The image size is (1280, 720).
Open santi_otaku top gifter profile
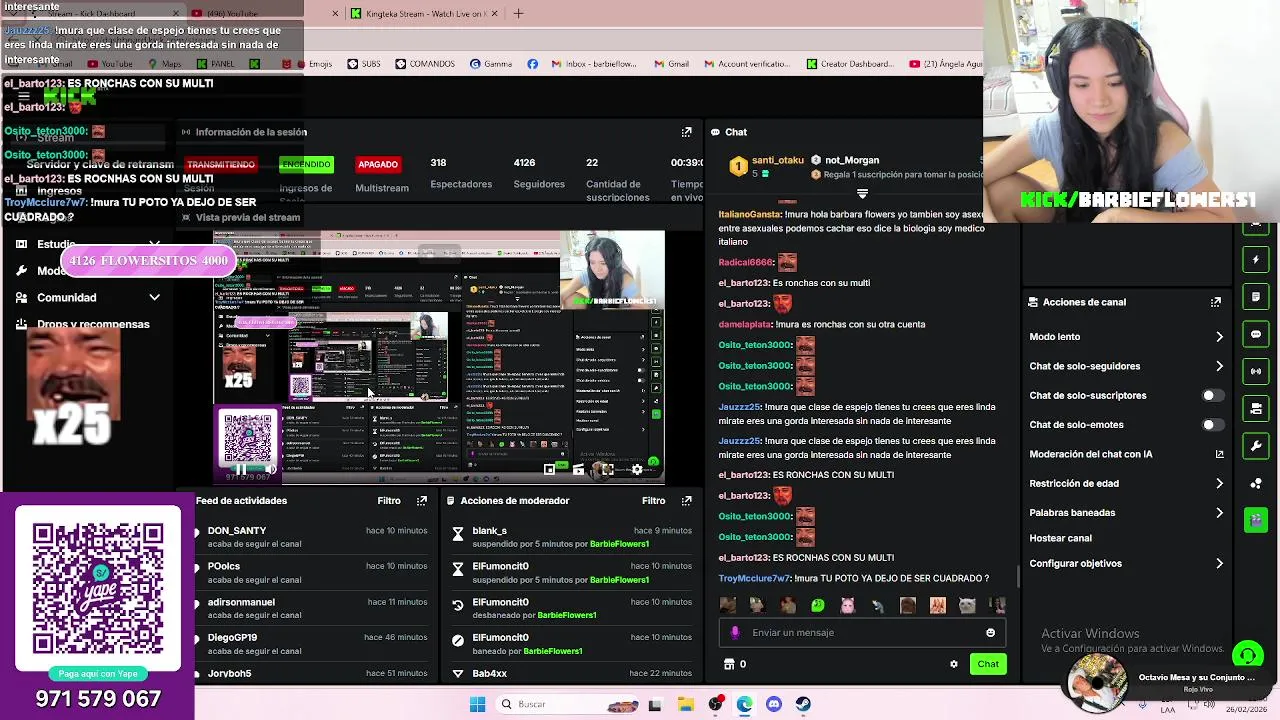click(777, 160)
